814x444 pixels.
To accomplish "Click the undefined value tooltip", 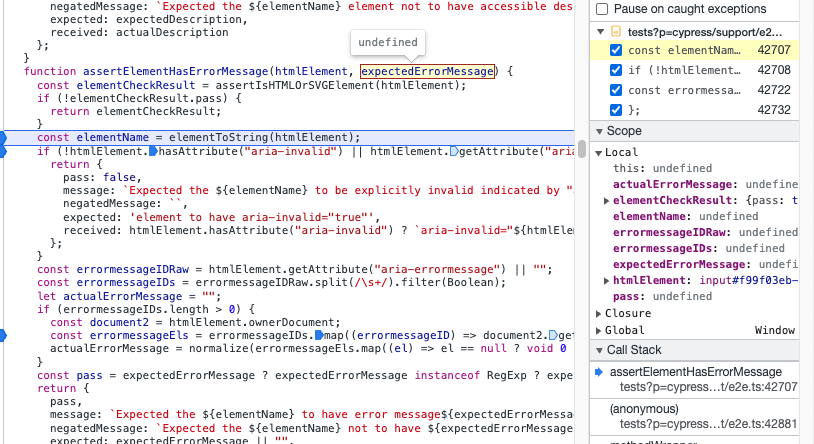I will 388,42.
